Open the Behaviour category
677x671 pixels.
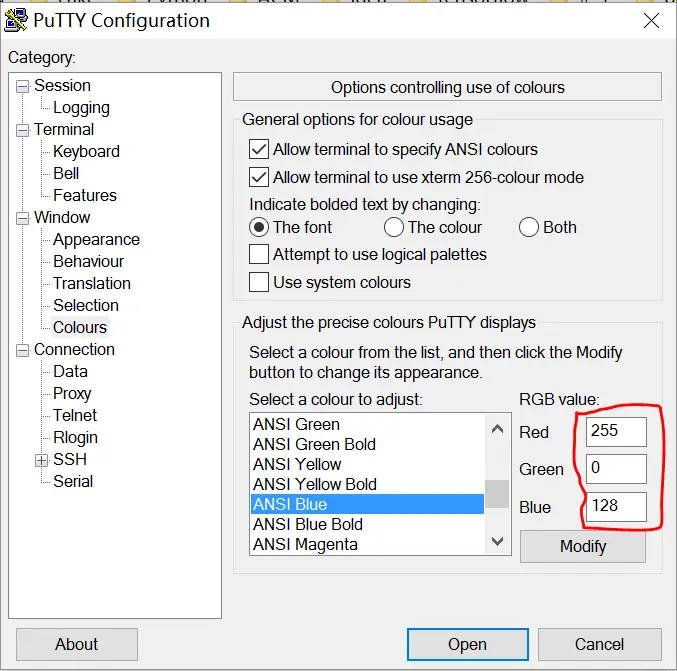[89, 262]
